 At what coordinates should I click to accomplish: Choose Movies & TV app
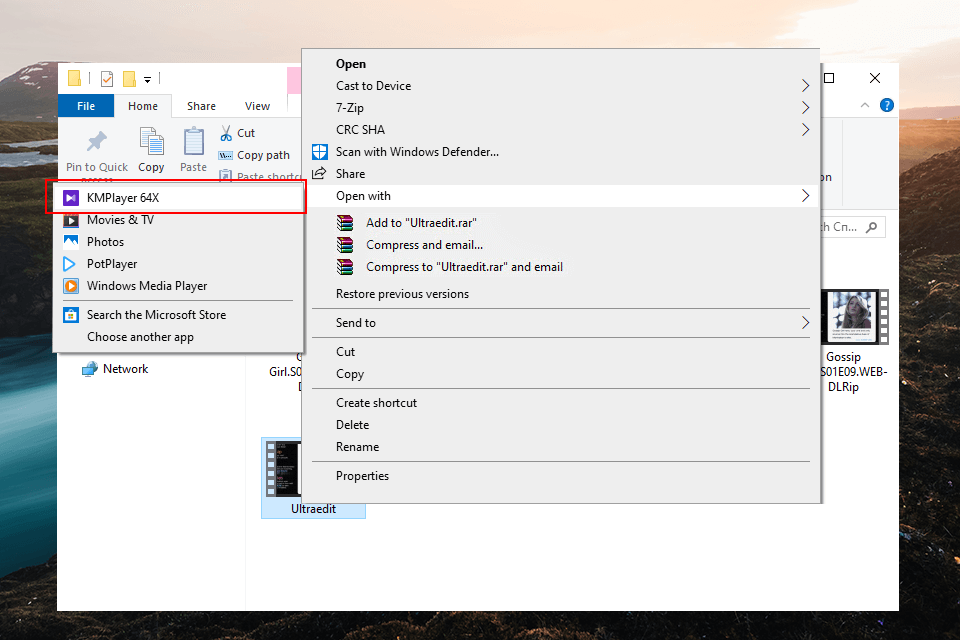(120, 220)
